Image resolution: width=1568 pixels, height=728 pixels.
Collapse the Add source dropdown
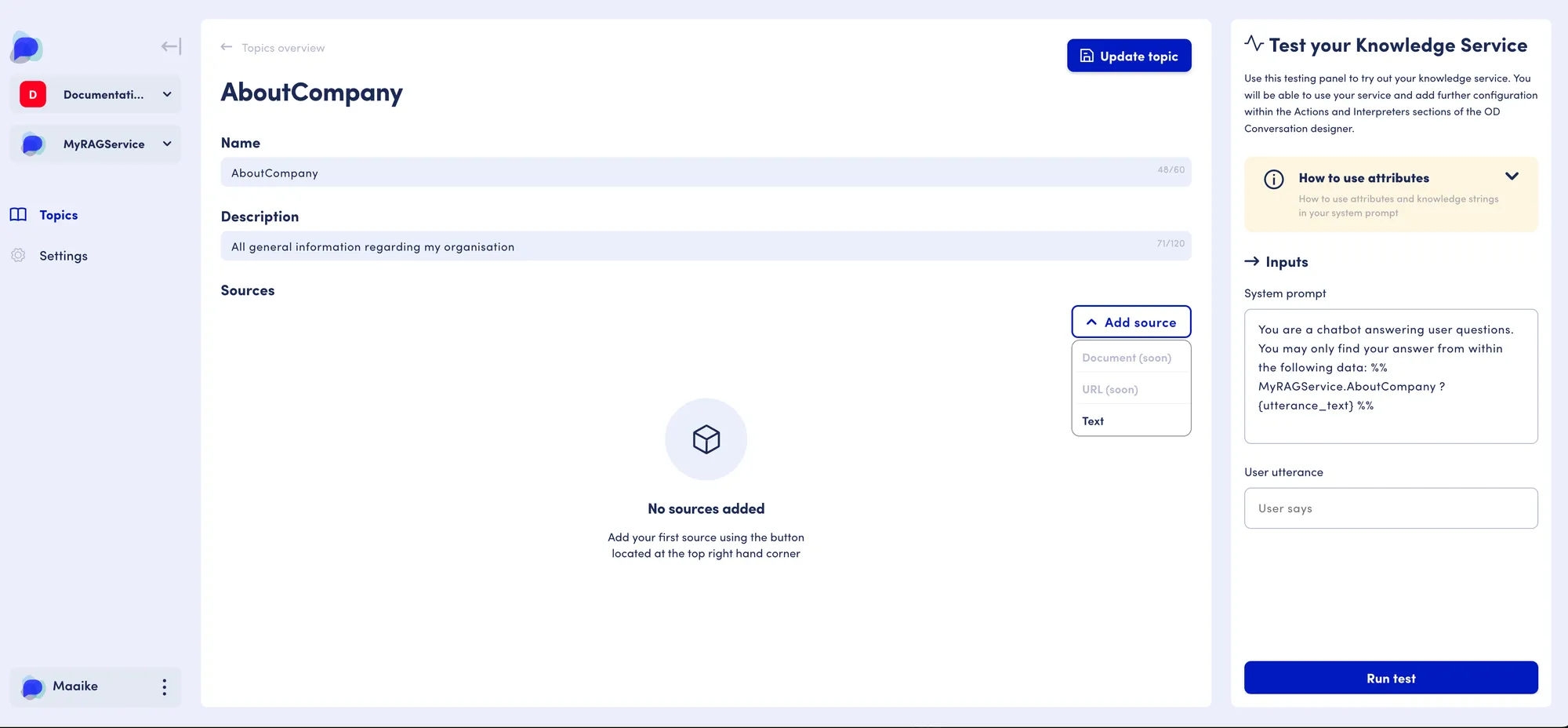(1131, 322)
